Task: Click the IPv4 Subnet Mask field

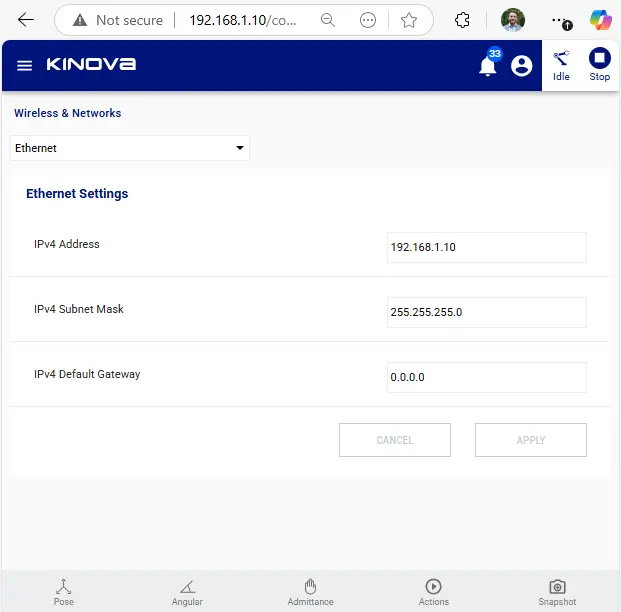Action: 487,312
